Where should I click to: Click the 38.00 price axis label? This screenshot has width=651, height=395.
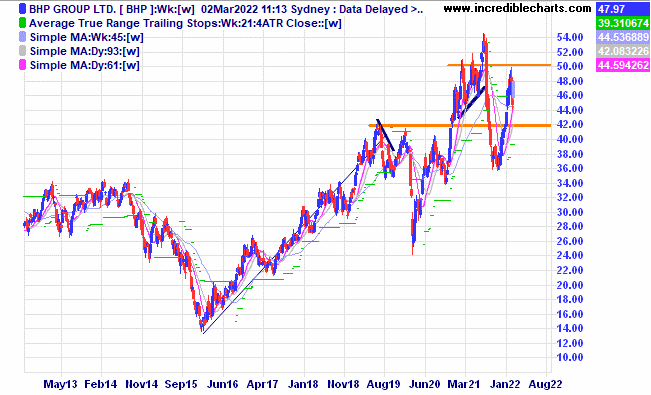(x=570, y=154)
